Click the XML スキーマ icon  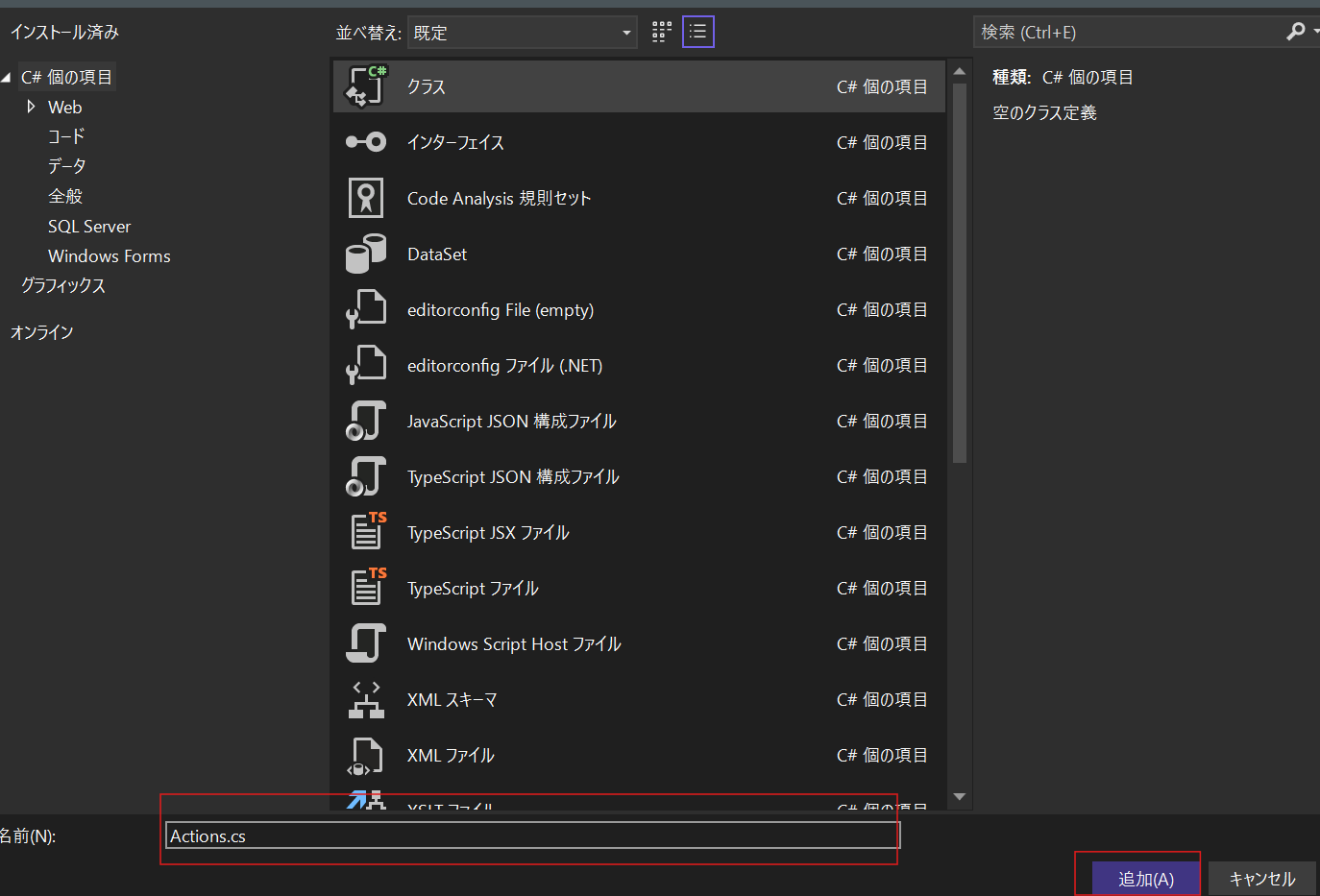(365, 700)
